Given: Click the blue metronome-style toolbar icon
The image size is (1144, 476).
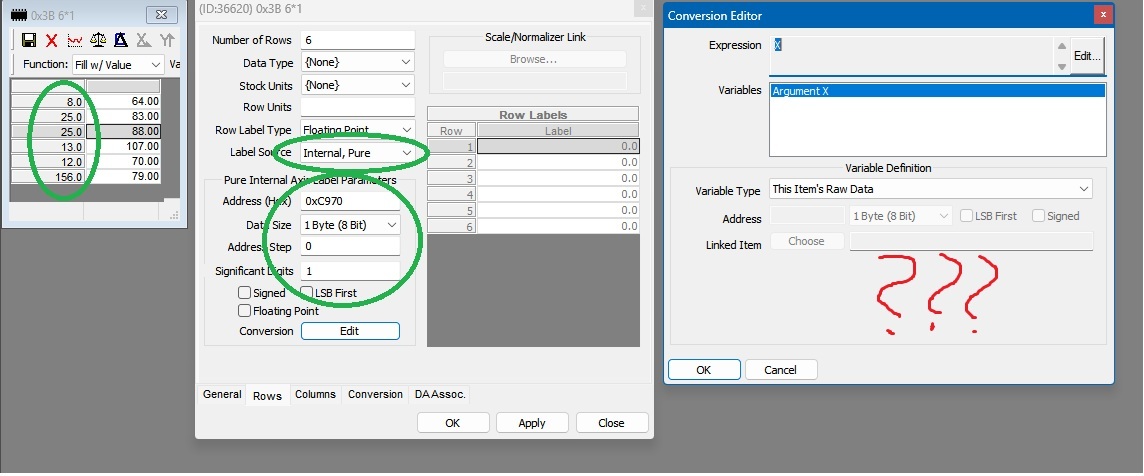Looking at the screenshot, I should [120, 40].
